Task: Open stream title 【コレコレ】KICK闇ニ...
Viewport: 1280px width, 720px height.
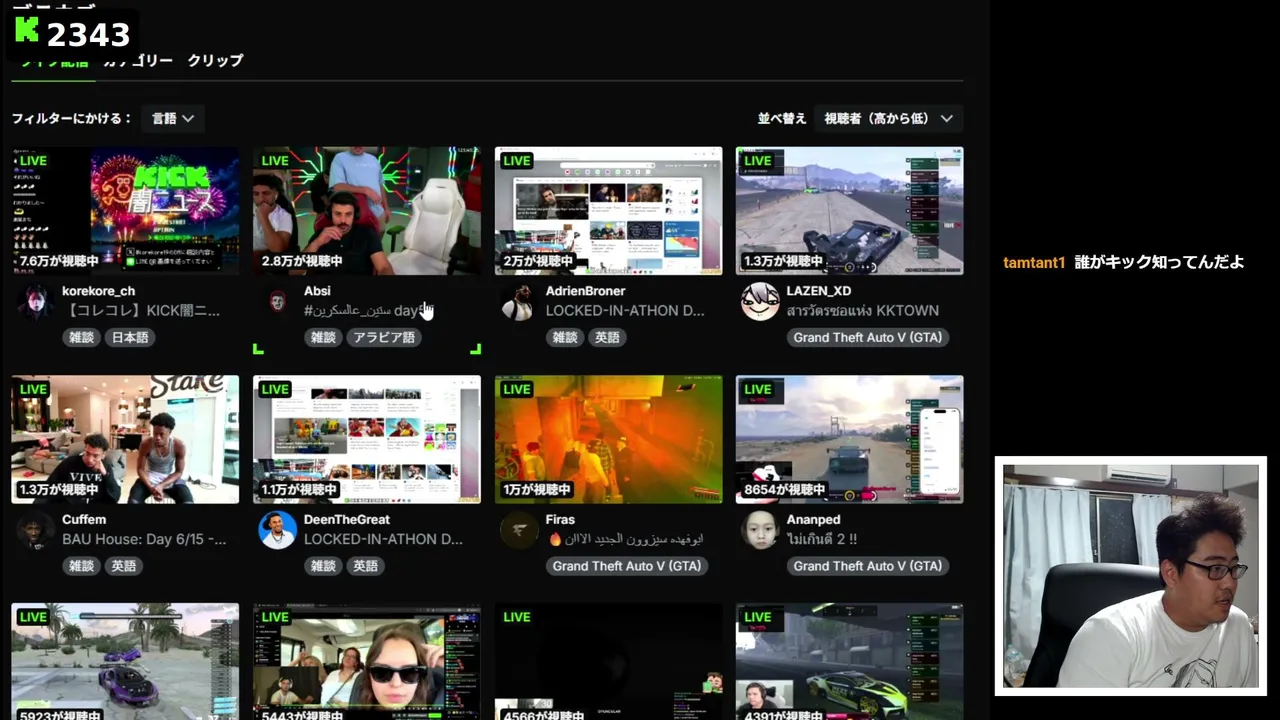Action: [141, 311]
